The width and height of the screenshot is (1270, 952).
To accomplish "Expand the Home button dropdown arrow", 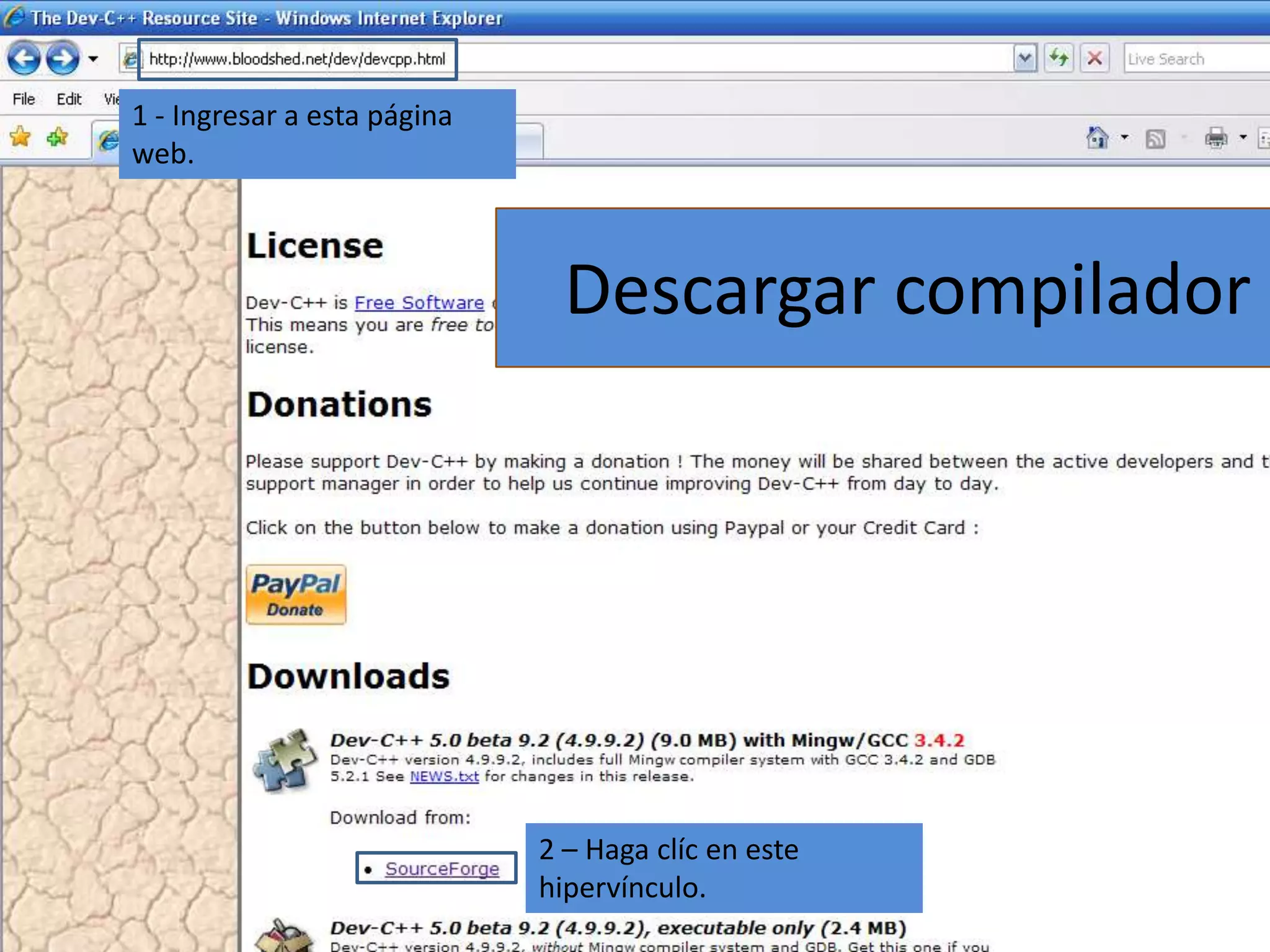I will click(1124, 138).
